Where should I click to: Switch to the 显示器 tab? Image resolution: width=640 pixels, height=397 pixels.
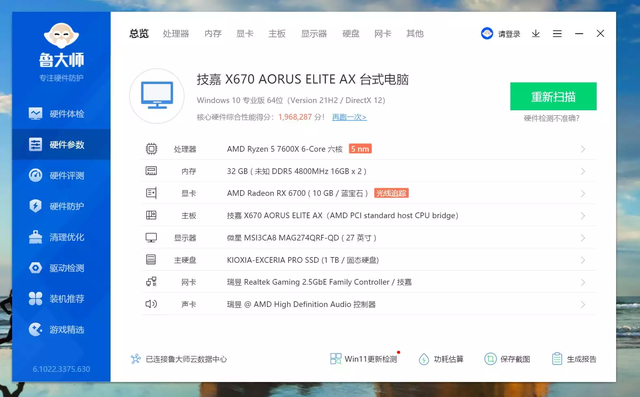(314, 33)
